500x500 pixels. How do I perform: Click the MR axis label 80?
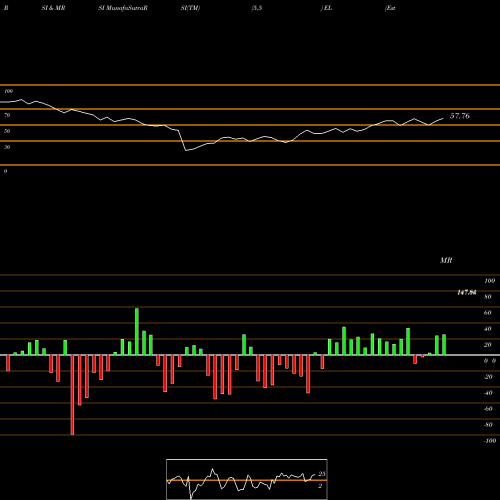(x=488, y=297)
